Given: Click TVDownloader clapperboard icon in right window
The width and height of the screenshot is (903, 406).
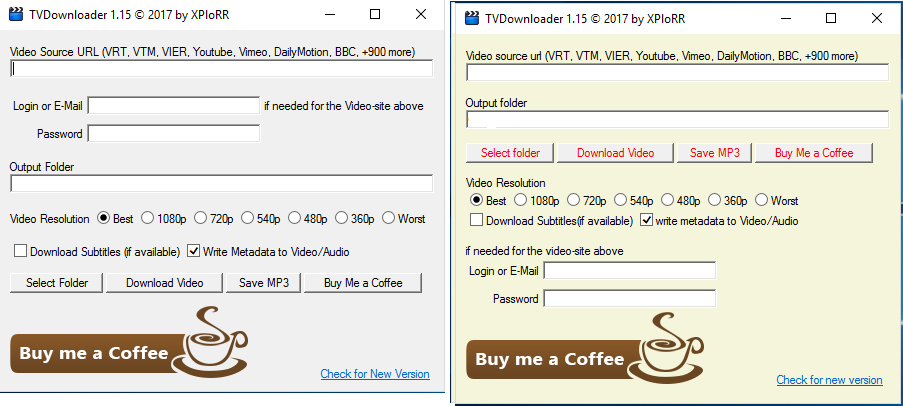Looking at the screenshot, I should [472, 18].
